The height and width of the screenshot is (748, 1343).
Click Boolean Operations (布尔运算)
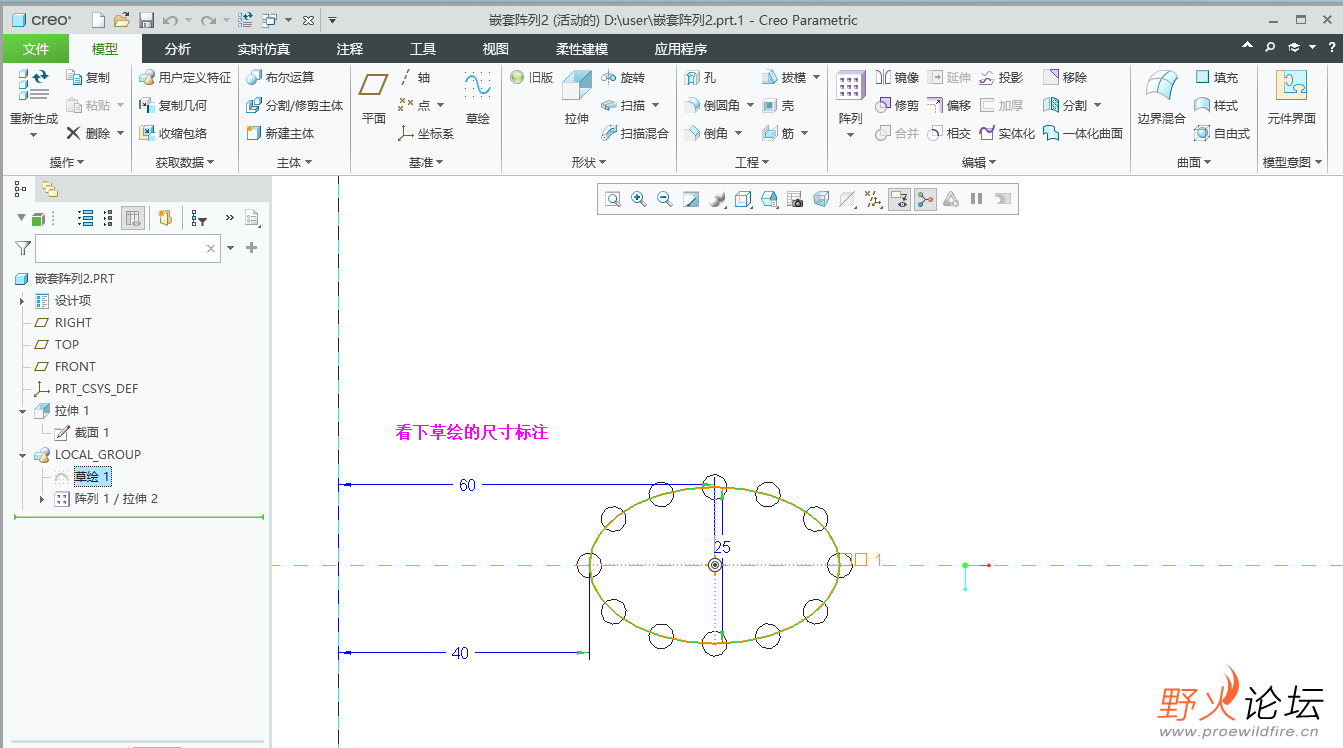[280, 77]
